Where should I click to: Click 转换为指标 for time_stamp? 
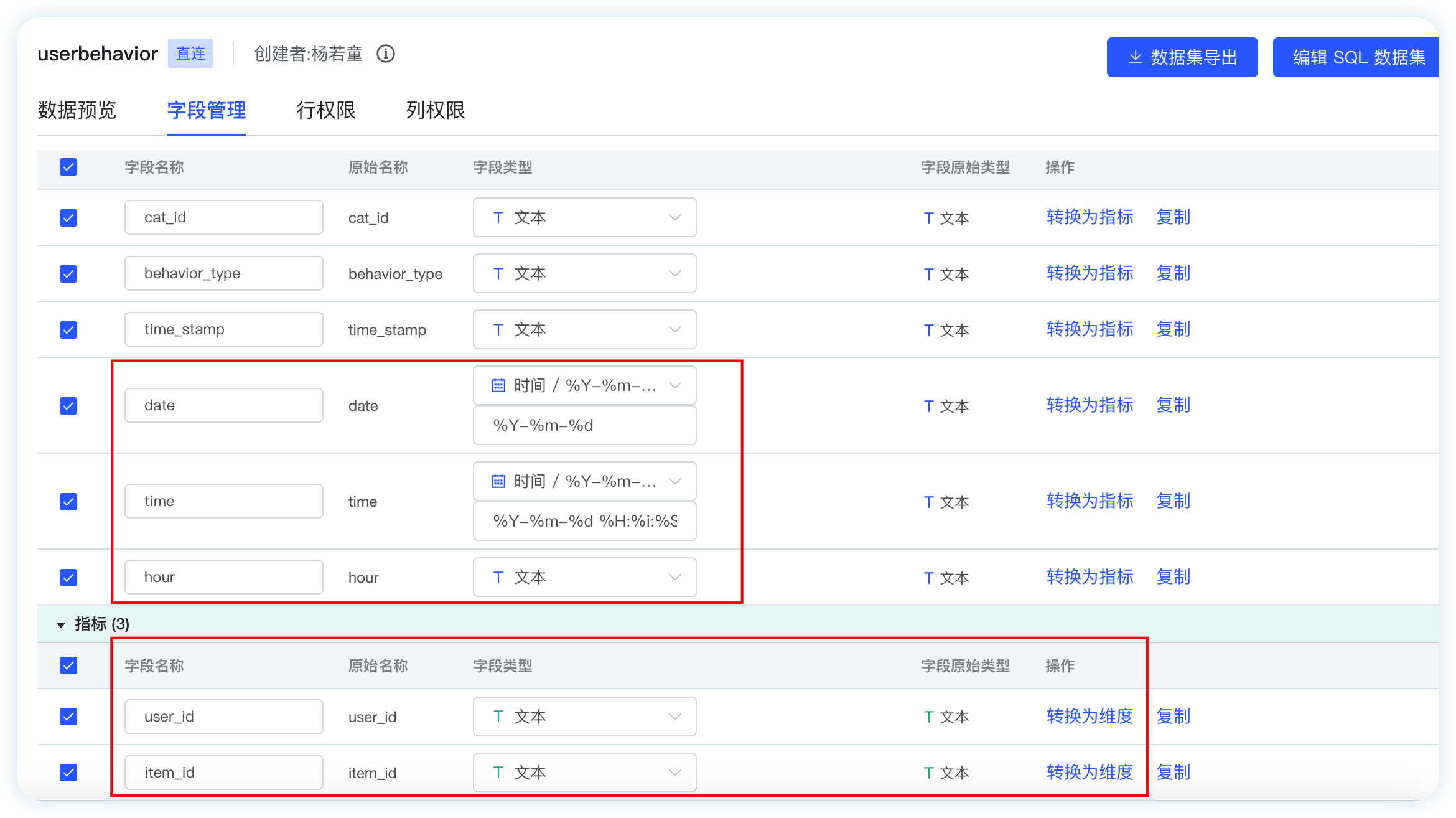pyautogui.click(x=1090, y=329)
